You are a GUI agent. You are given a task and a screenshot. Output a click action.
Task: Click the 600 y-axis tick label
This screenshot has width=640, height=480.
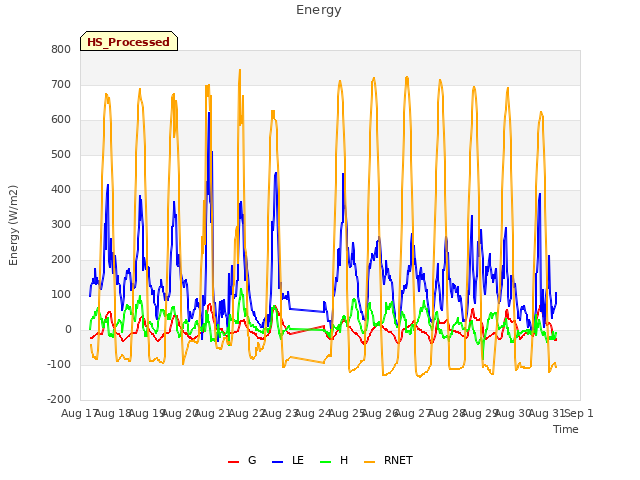pyautogui.click(x=61, y=120)
